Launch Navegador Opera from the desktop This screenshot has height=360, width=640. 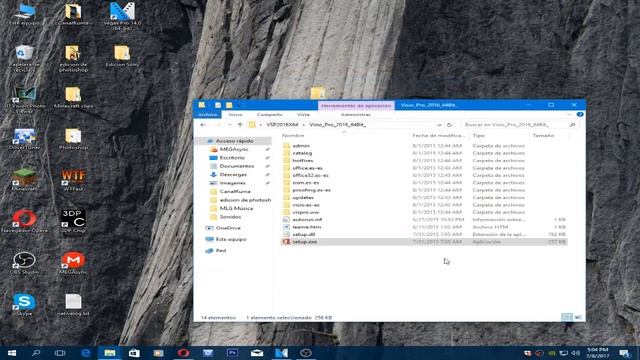click(24, 221)
